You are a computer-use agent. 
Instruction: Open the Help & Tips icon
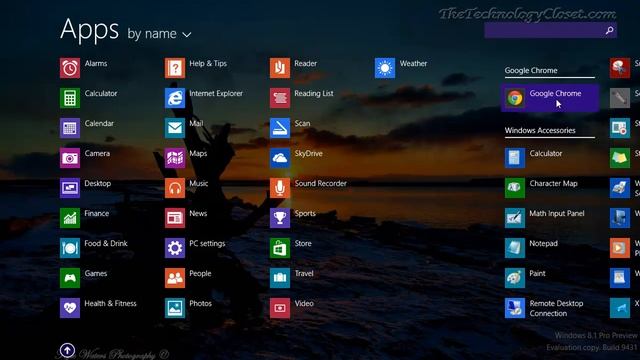coord(175,68)
